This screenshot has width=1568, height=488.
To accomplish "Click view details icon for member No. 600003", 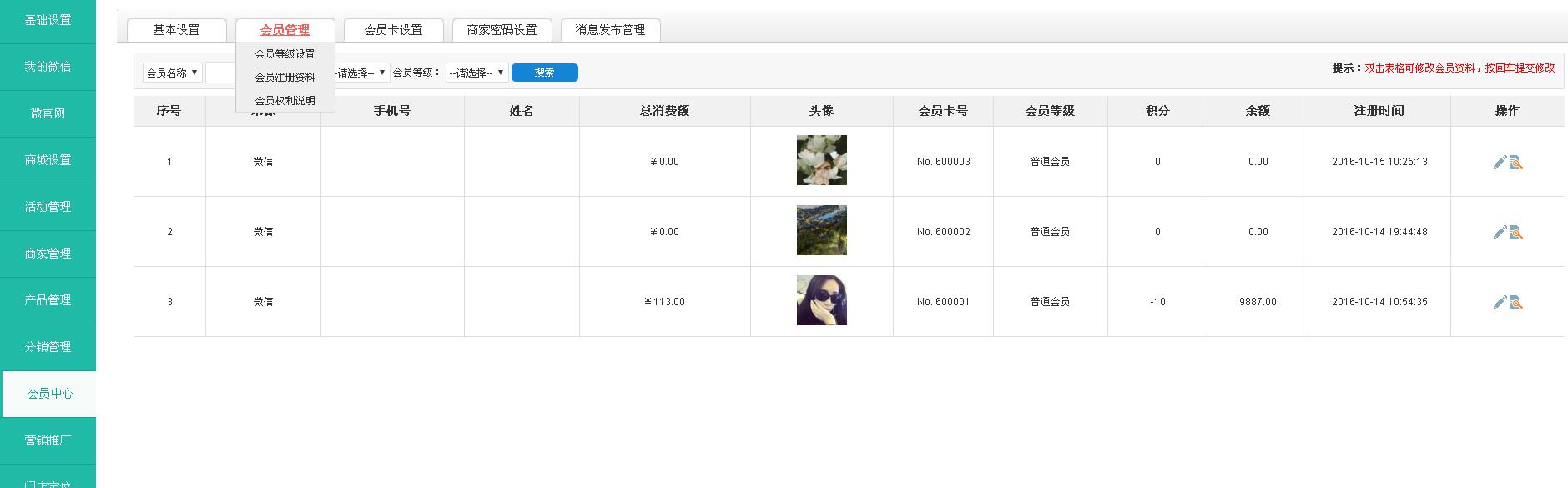I will point(1516,162).
